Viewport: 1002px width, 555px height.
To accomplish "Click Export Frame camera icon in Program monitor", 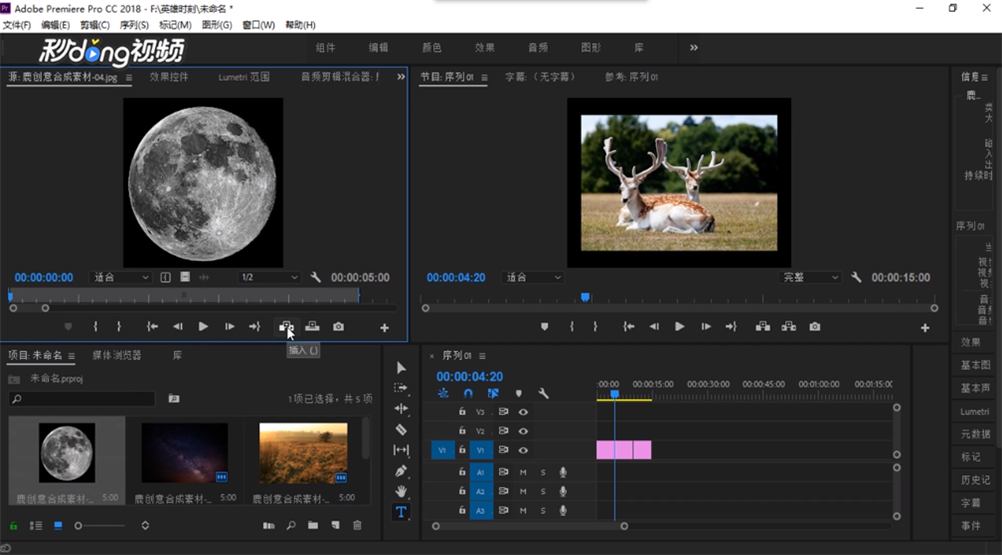I will click(815, 326).
